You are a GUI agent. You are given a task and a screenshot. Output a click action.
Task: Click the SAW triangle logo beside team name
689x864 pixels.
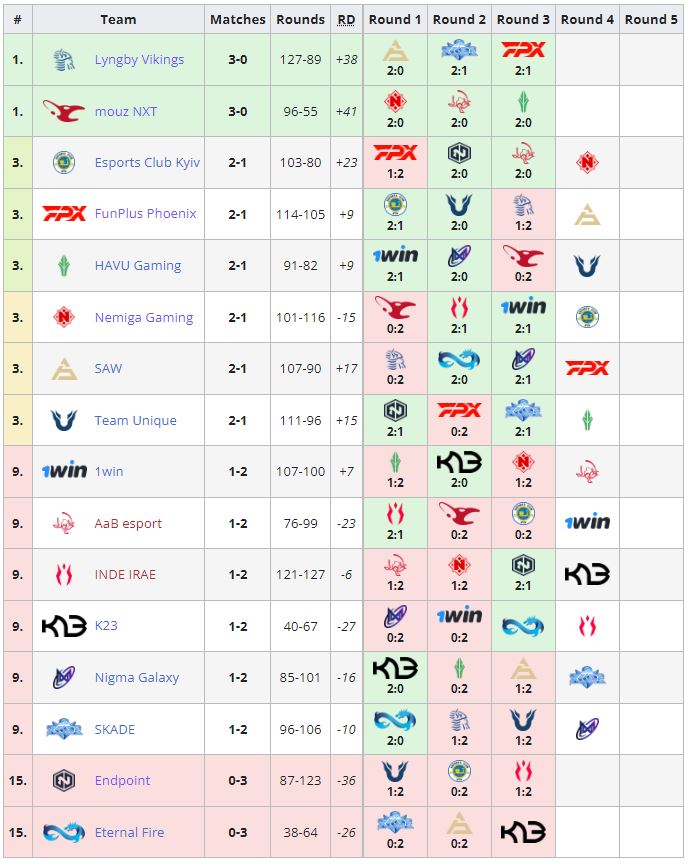coord(64,369)
